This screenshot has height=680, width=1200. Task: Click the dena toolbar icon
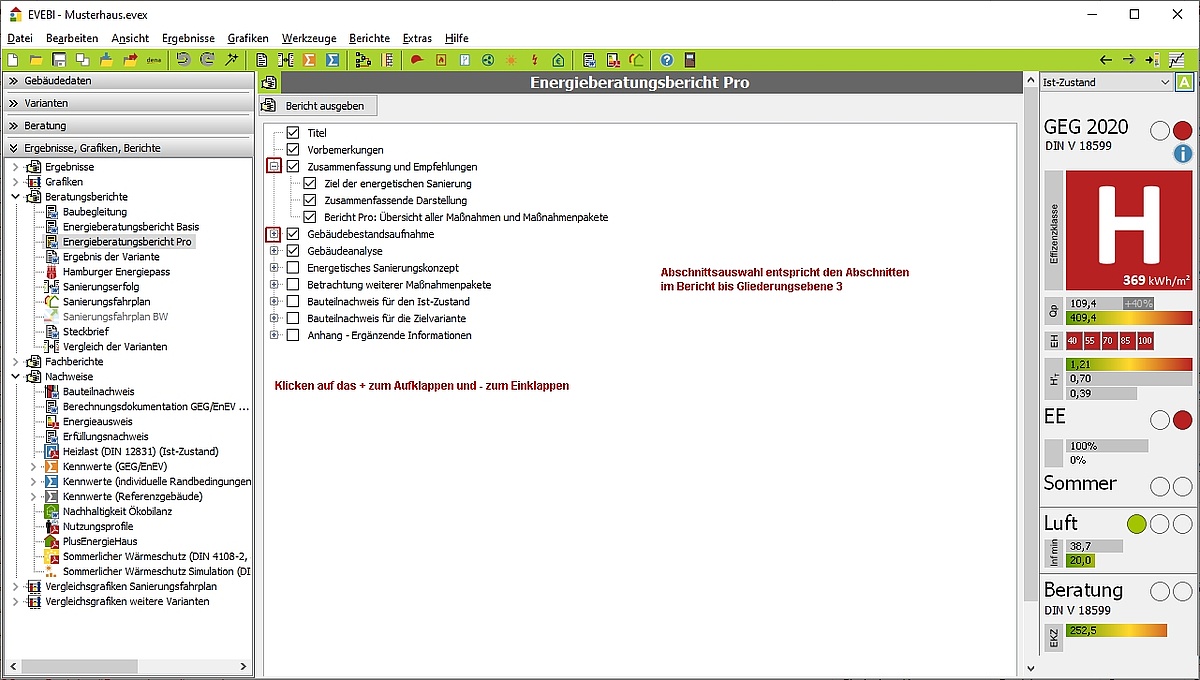(x=155, y=60)
